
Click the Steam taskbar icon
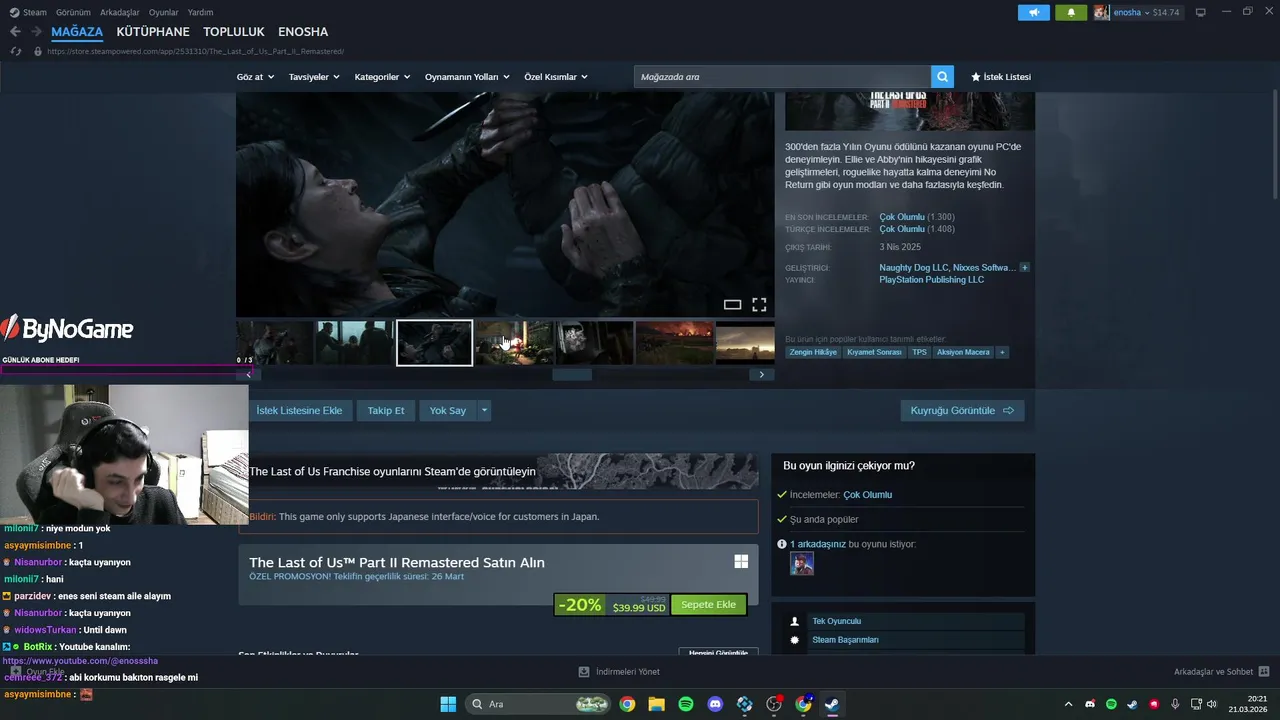(x=832, y=704)
